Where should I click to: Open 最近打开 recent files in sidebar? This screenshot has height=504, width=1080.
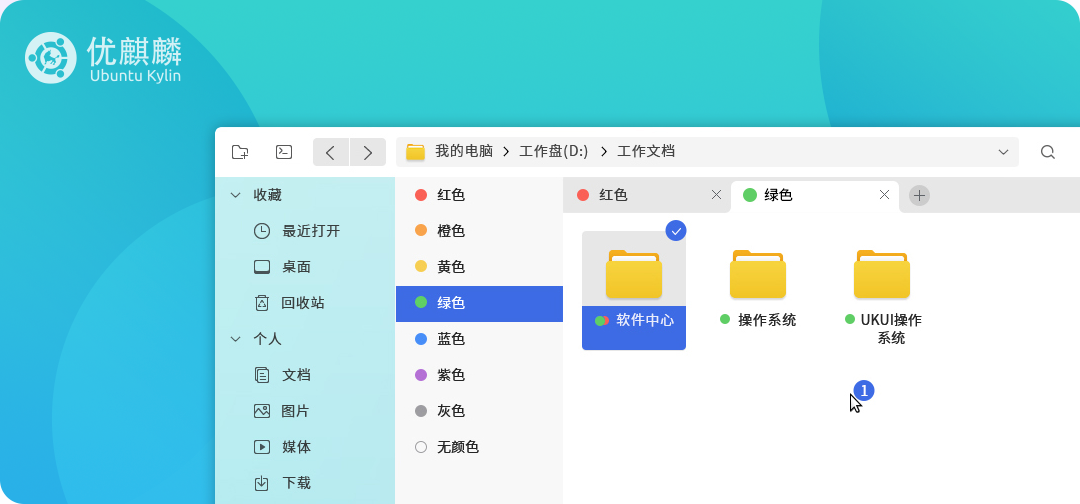point(310,231)
